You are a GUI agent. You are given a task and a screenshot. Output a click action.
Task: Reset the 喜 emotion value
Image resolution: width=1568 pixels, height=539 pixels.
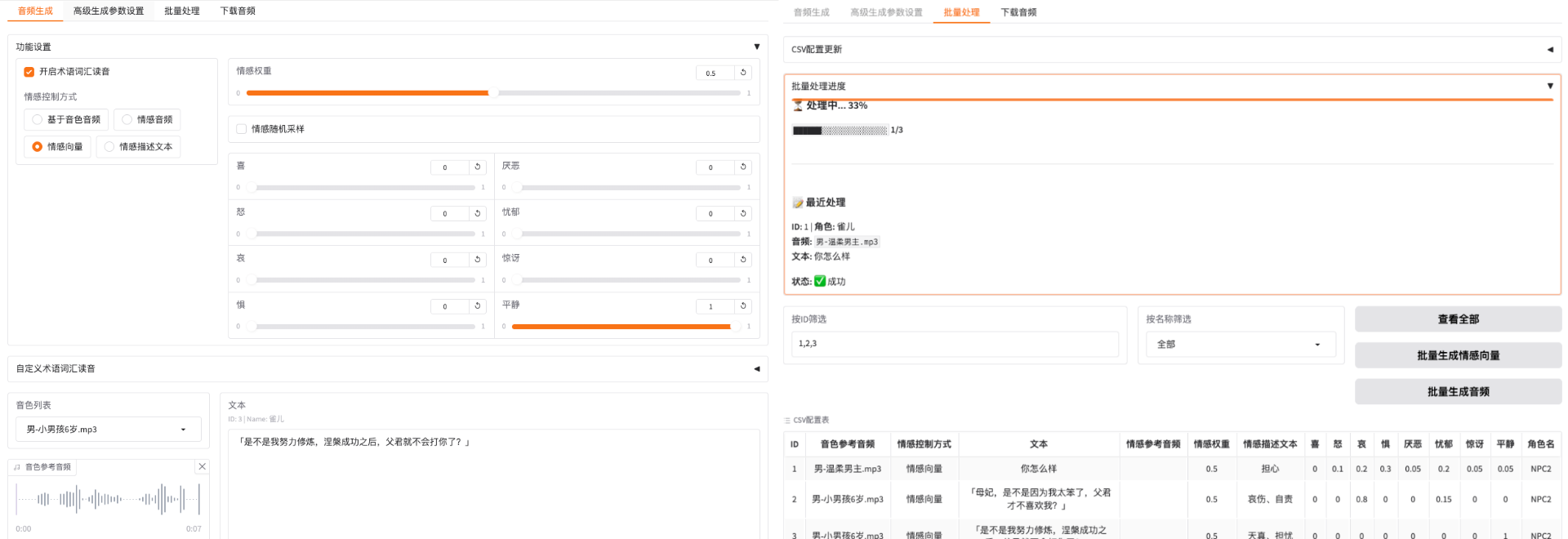coord(478,167)
